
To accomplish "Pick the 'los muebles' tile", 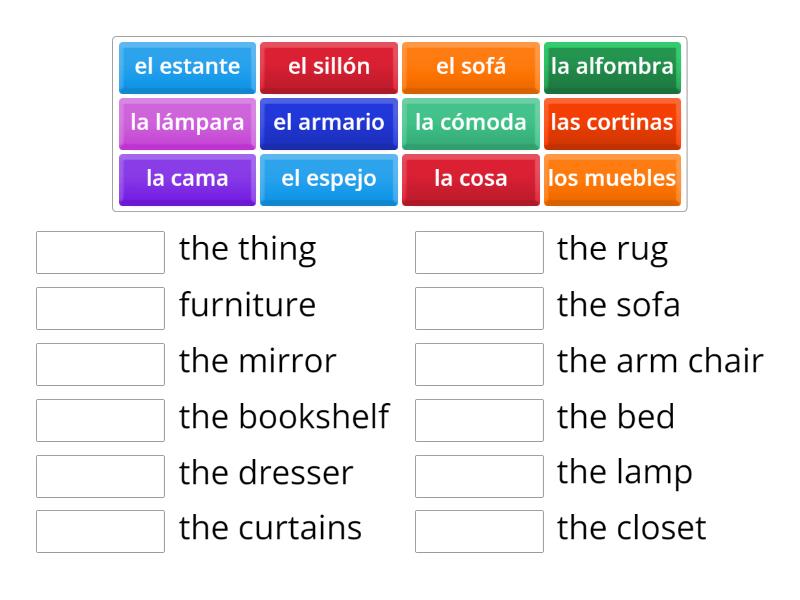I will [612, 179].
